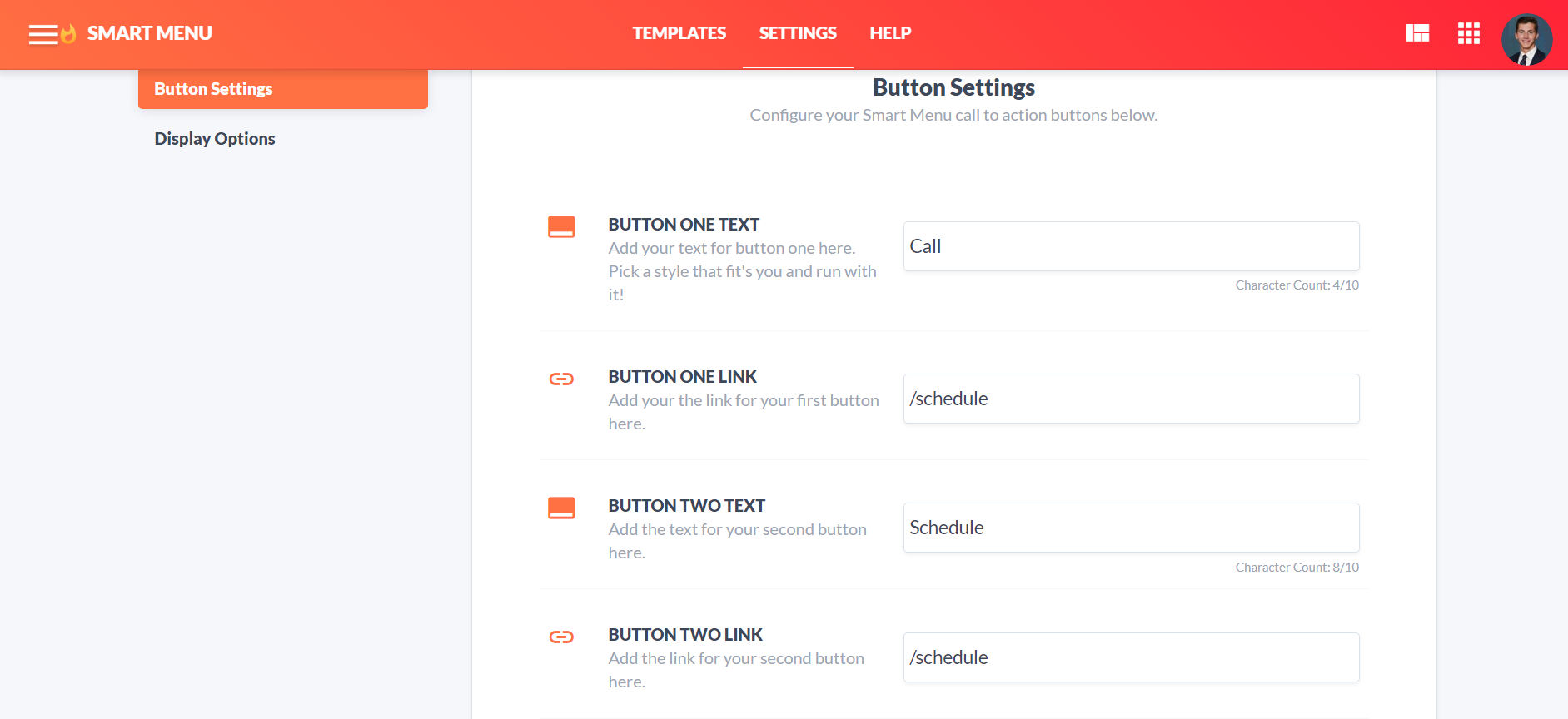Open the user profile avatar

tap(1526, 39)
